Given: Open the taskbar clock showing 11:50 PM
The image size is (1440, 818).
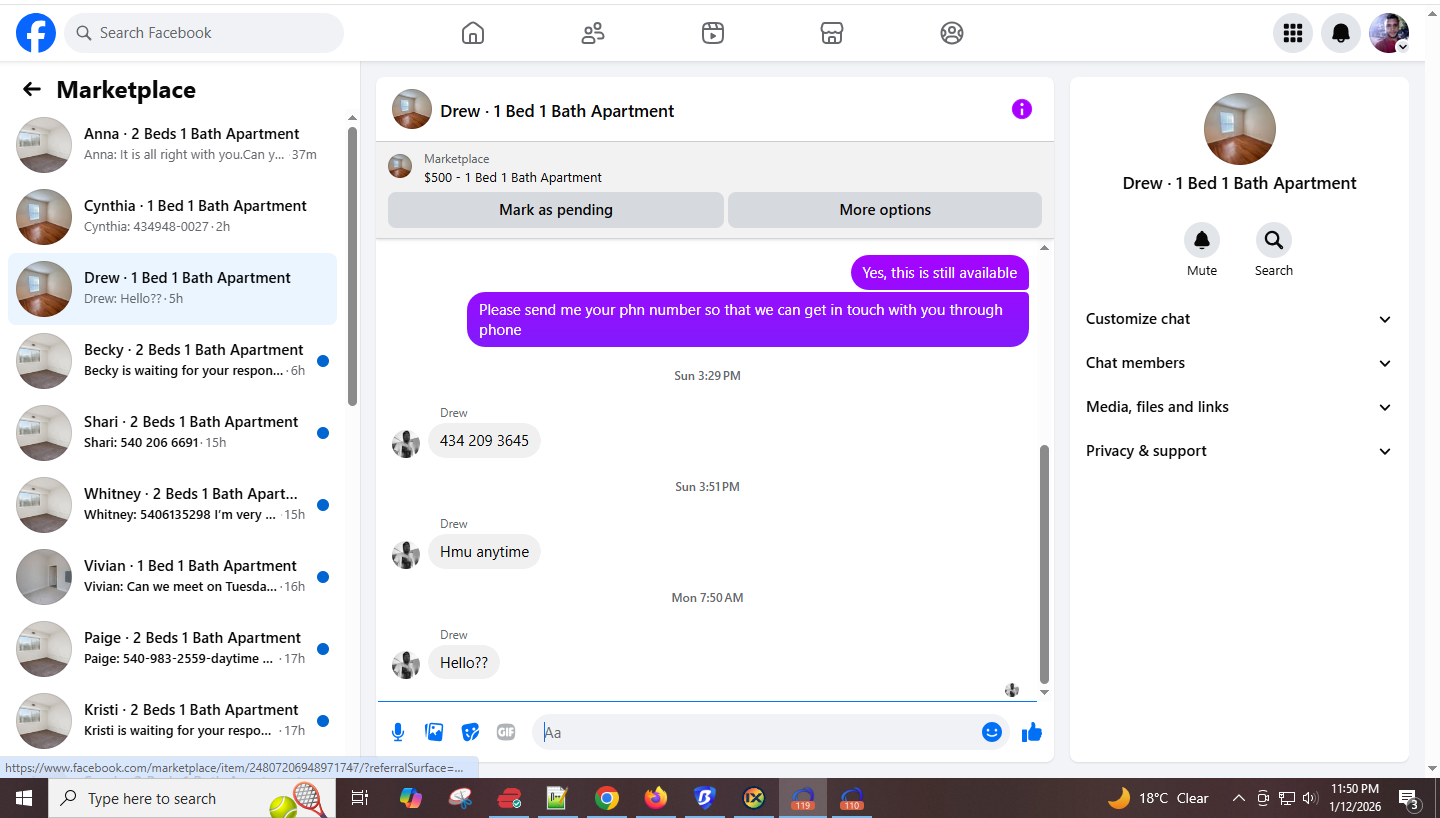Looking at the screenshot, I should 1354,797.
